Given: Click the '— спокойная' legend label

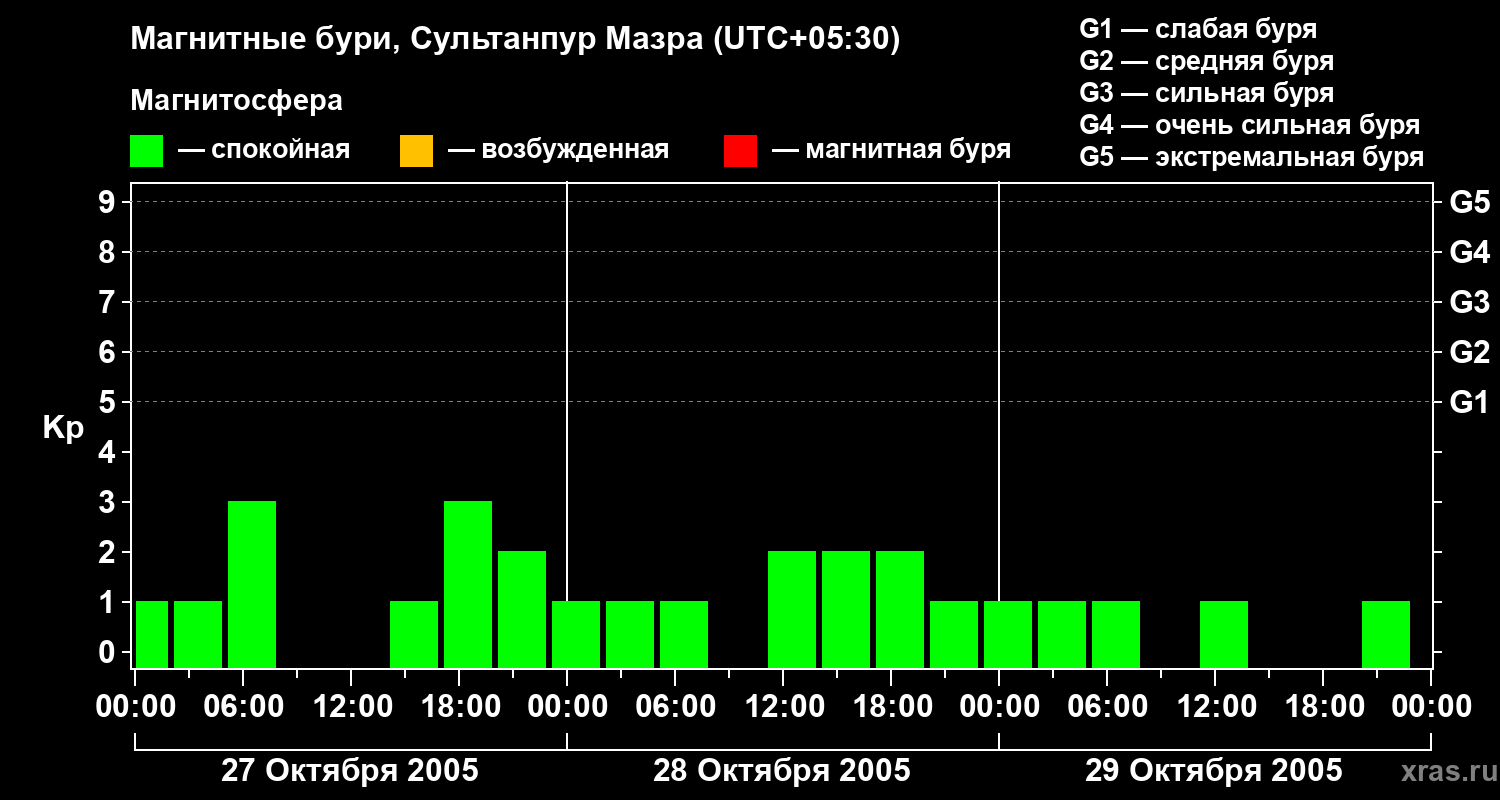Looking at the screenshot, I should point(264,151).
